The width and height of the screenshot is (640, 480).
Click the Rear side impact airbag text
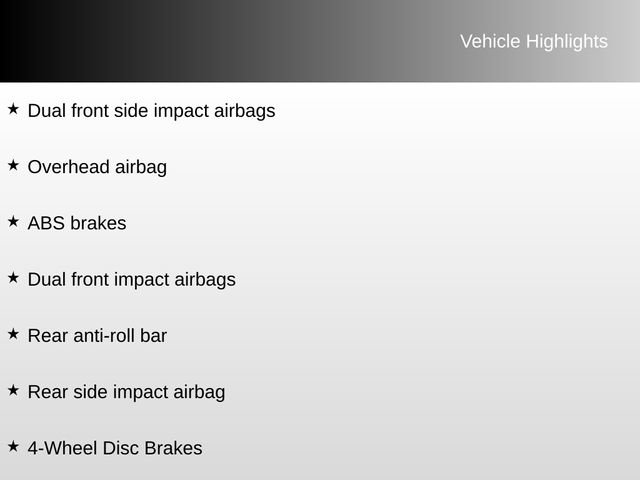point(126,392)
